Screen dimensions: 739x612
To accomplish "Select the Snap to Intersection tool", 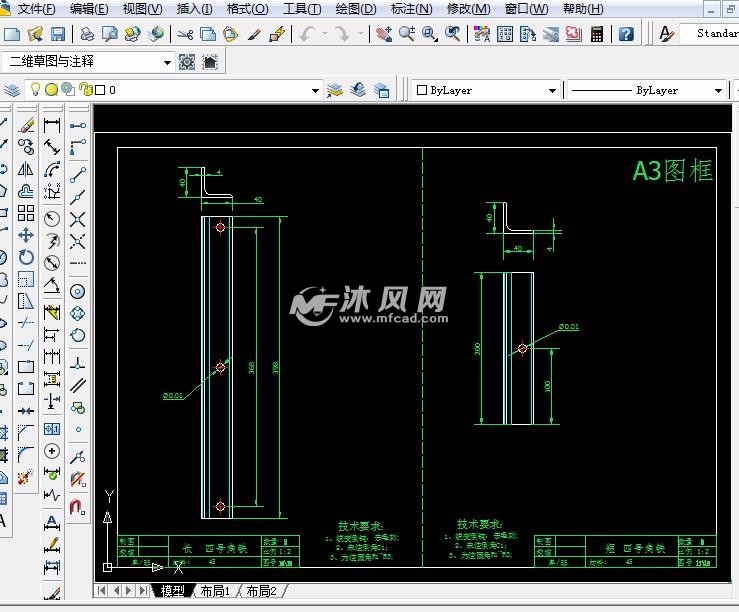I will coord(78,219).
